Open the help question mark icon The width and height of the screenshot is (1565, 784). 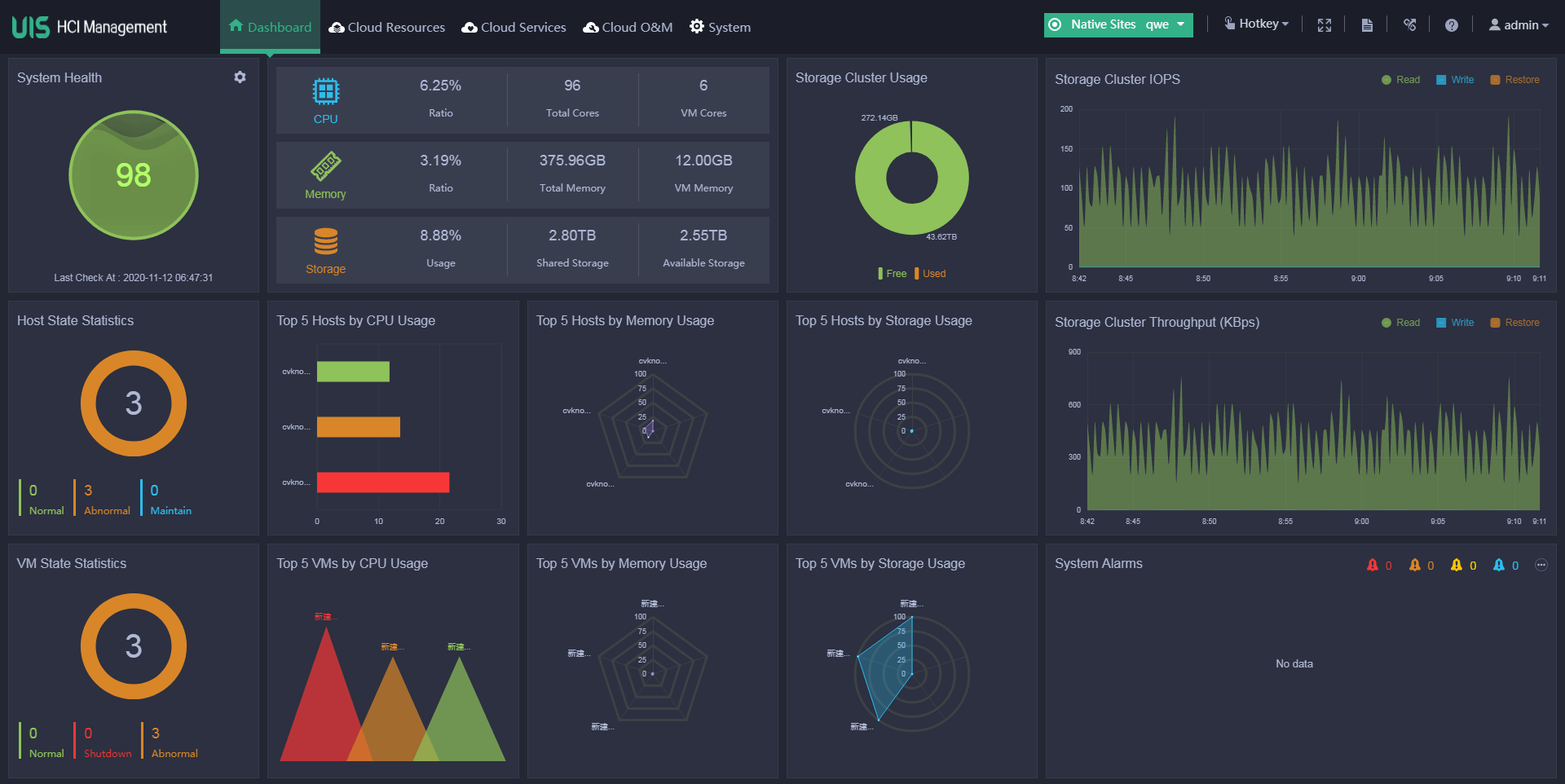[1452, 24]
